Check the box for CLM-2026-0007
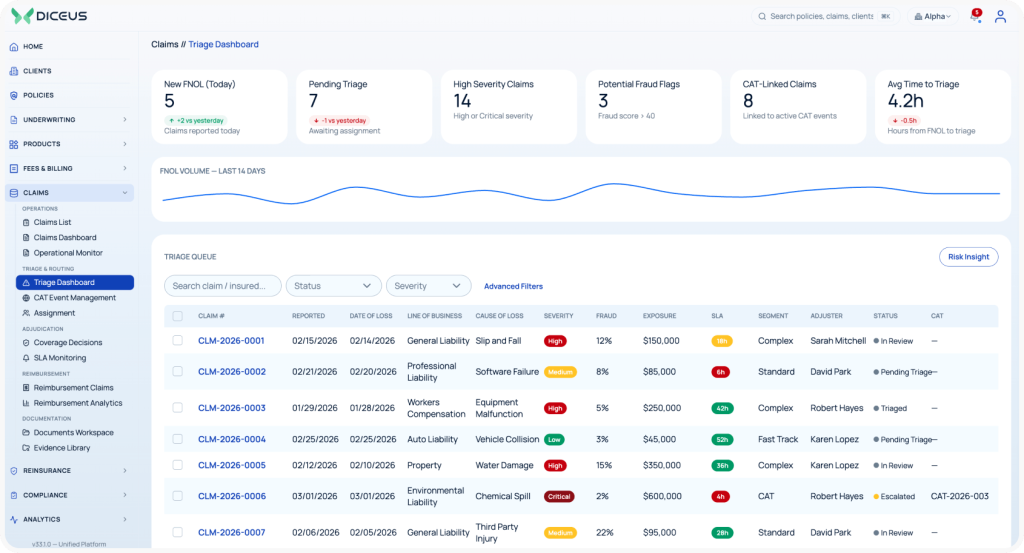 tap(178, 532)
